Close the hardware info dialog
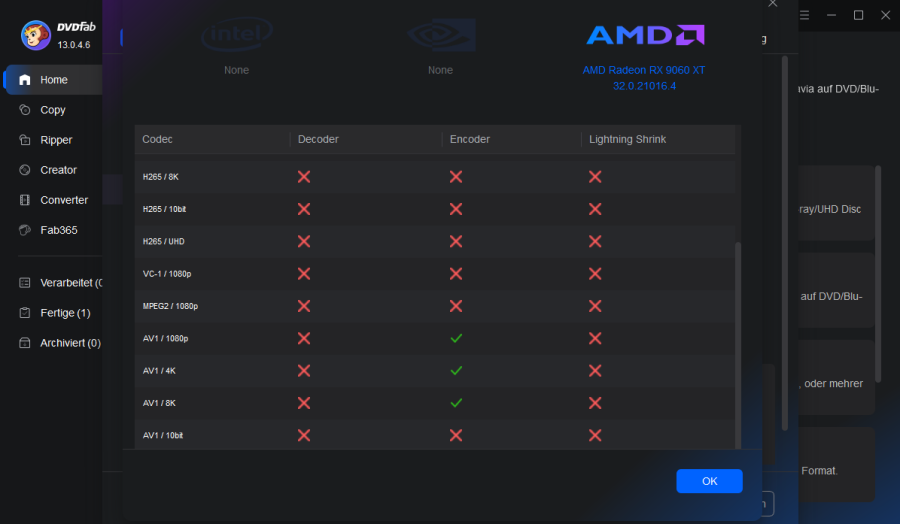This screenshot has height=524, width=900. pyautogui.click(x=772, y=4)
